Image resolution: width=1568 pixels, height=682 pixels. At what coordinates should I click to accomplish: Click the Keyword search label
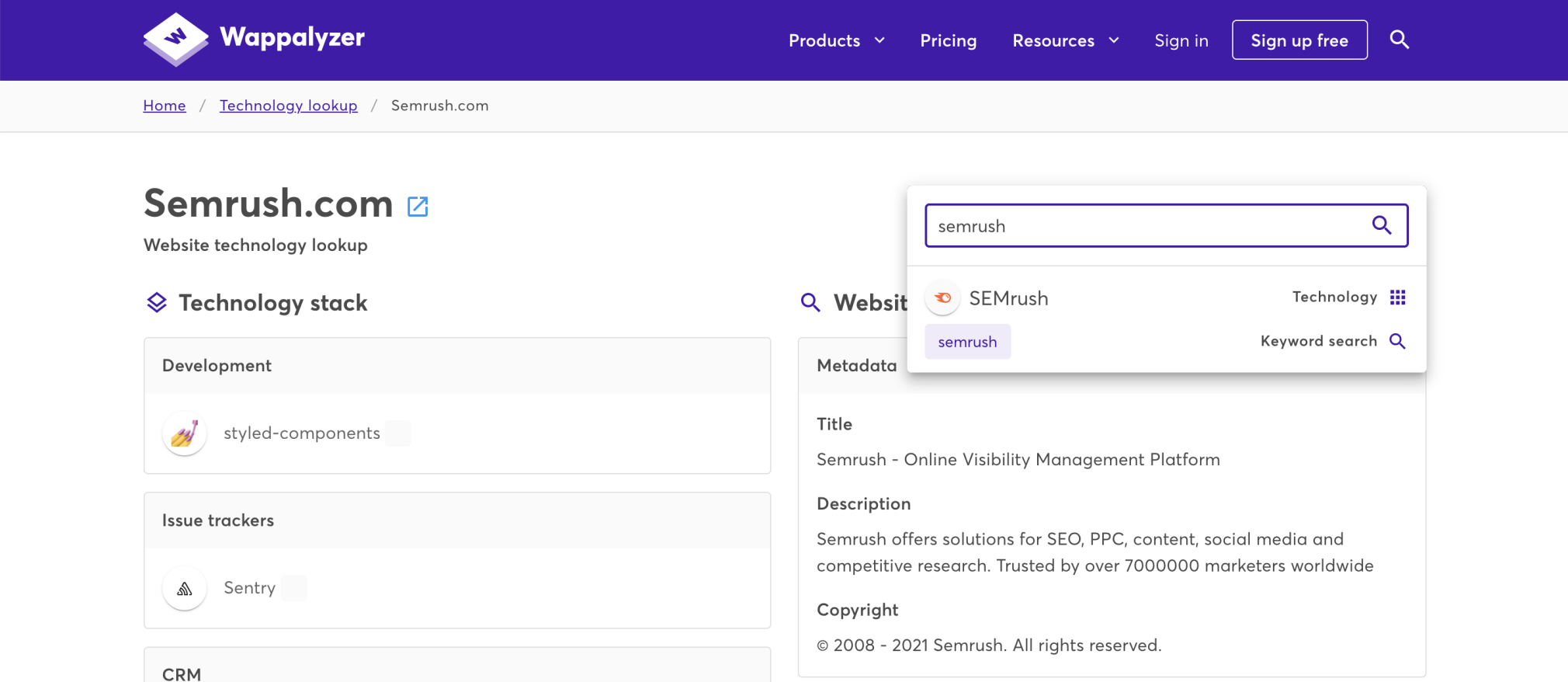point(1319,341)
